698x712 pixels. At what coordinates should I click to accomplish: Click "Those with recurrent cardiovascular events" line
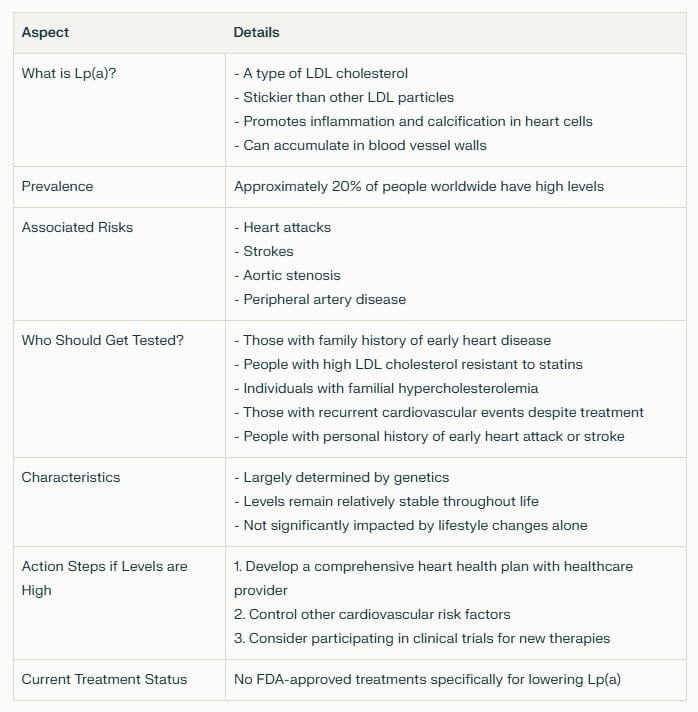tap(439, 412)
